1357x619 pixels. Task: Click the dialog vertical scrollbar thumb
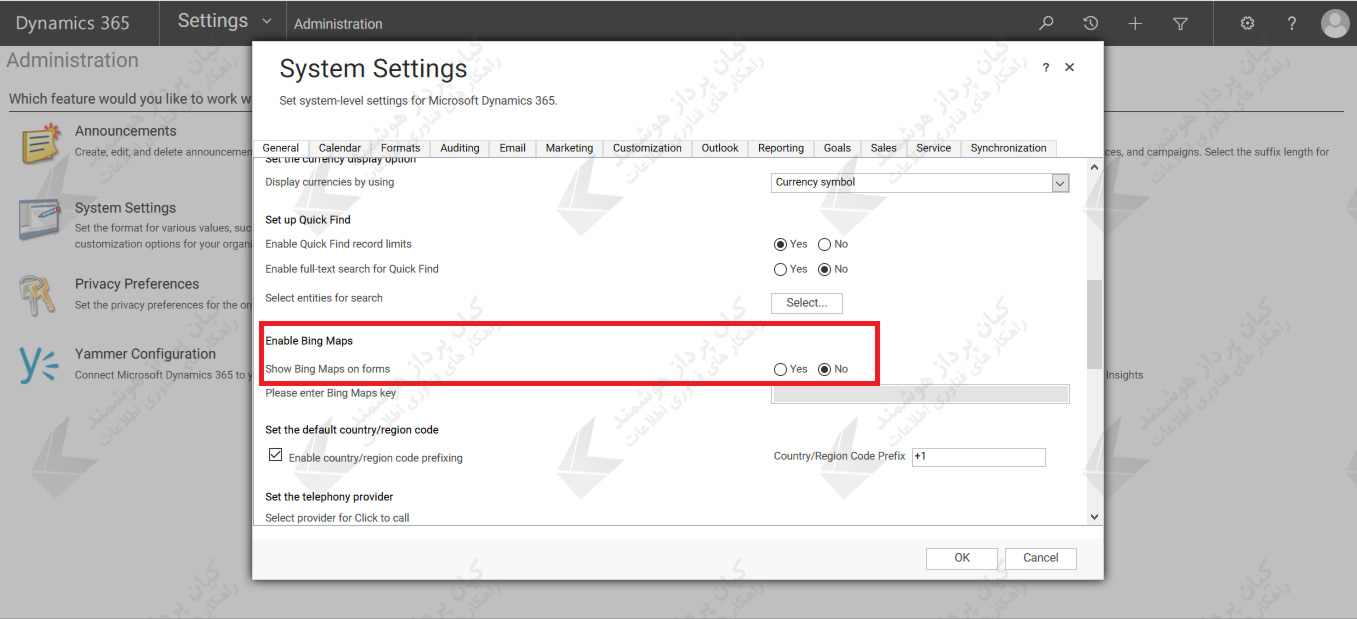click(x=1094, y=324)
